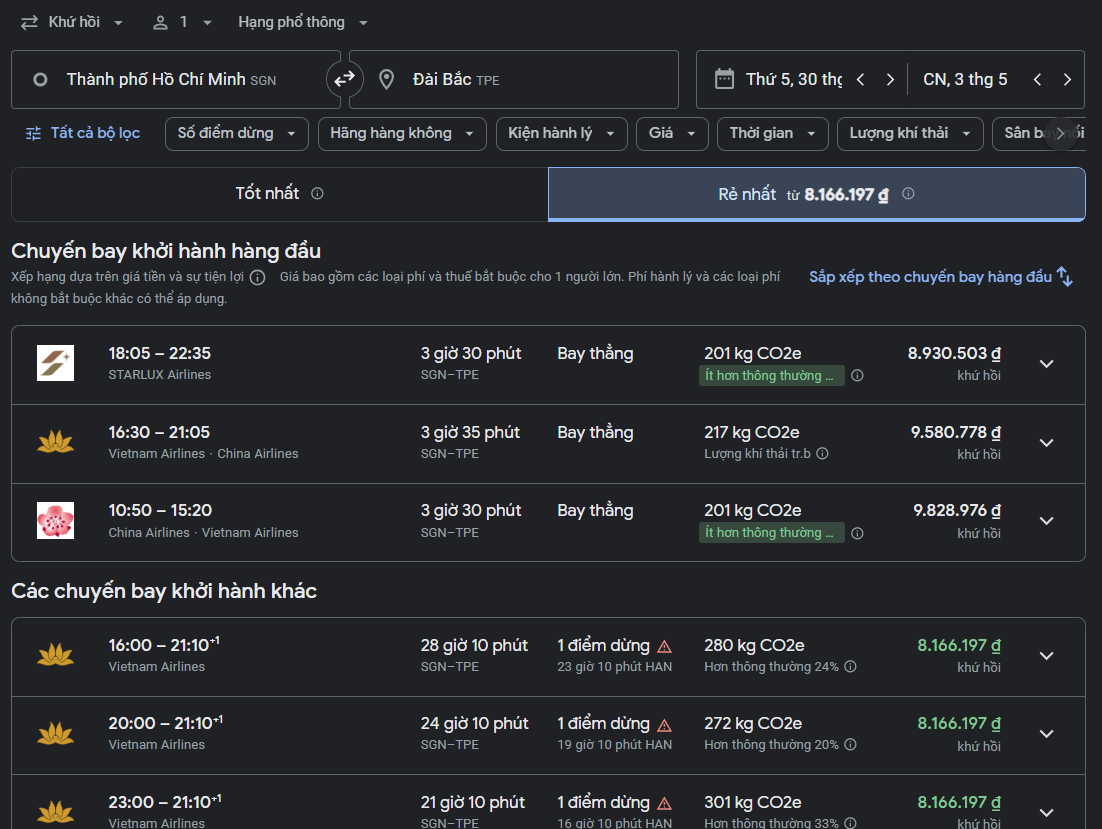Select the Rẻ nhất tab

click(816, 194)
